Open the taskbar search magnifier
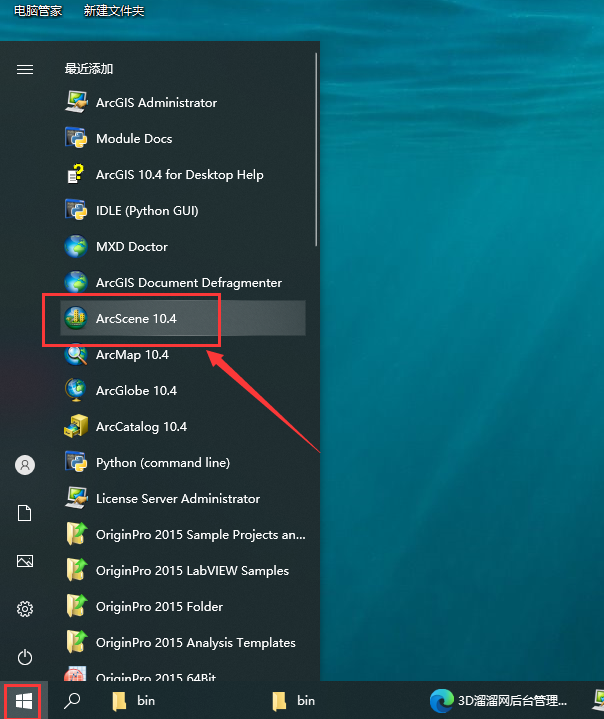Screen dimensions: 604x719 point(72,701)
